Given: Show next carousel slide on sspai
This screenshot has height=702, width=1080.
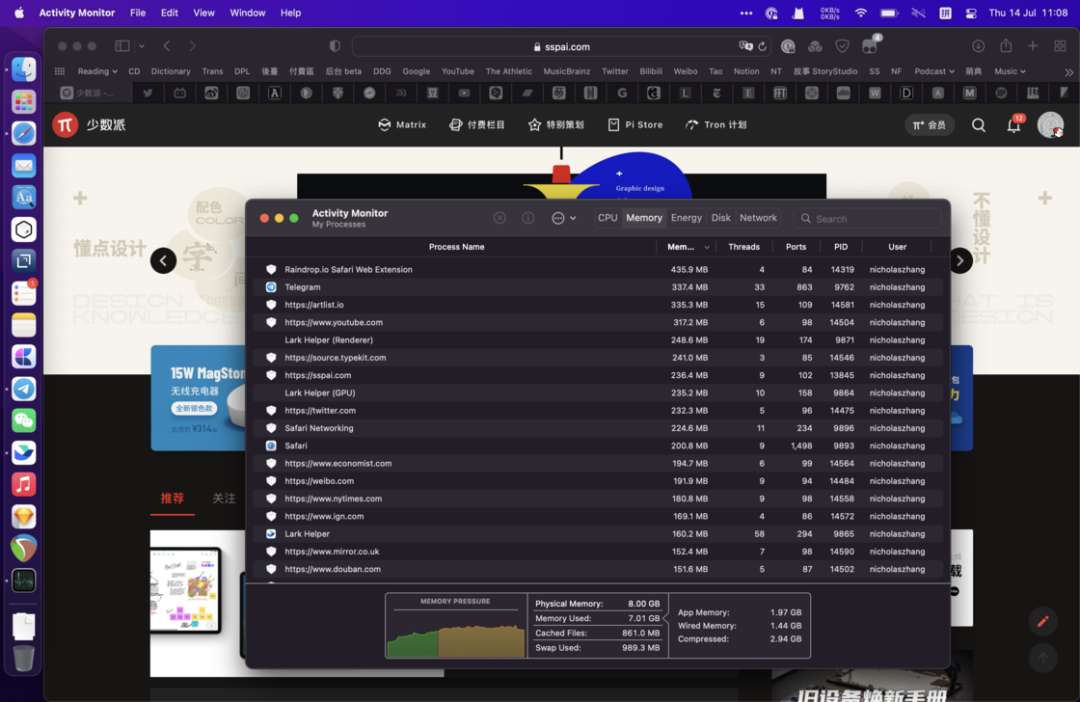Looking at the screenshot, I should pyautogui.click(x=960, y=260).
